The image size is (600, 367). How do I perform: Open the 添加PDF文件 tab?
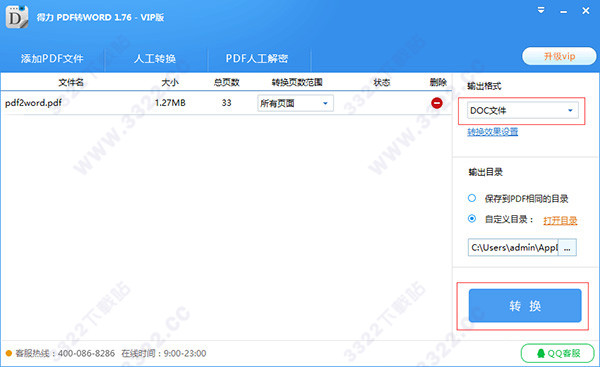click(52, 59)
